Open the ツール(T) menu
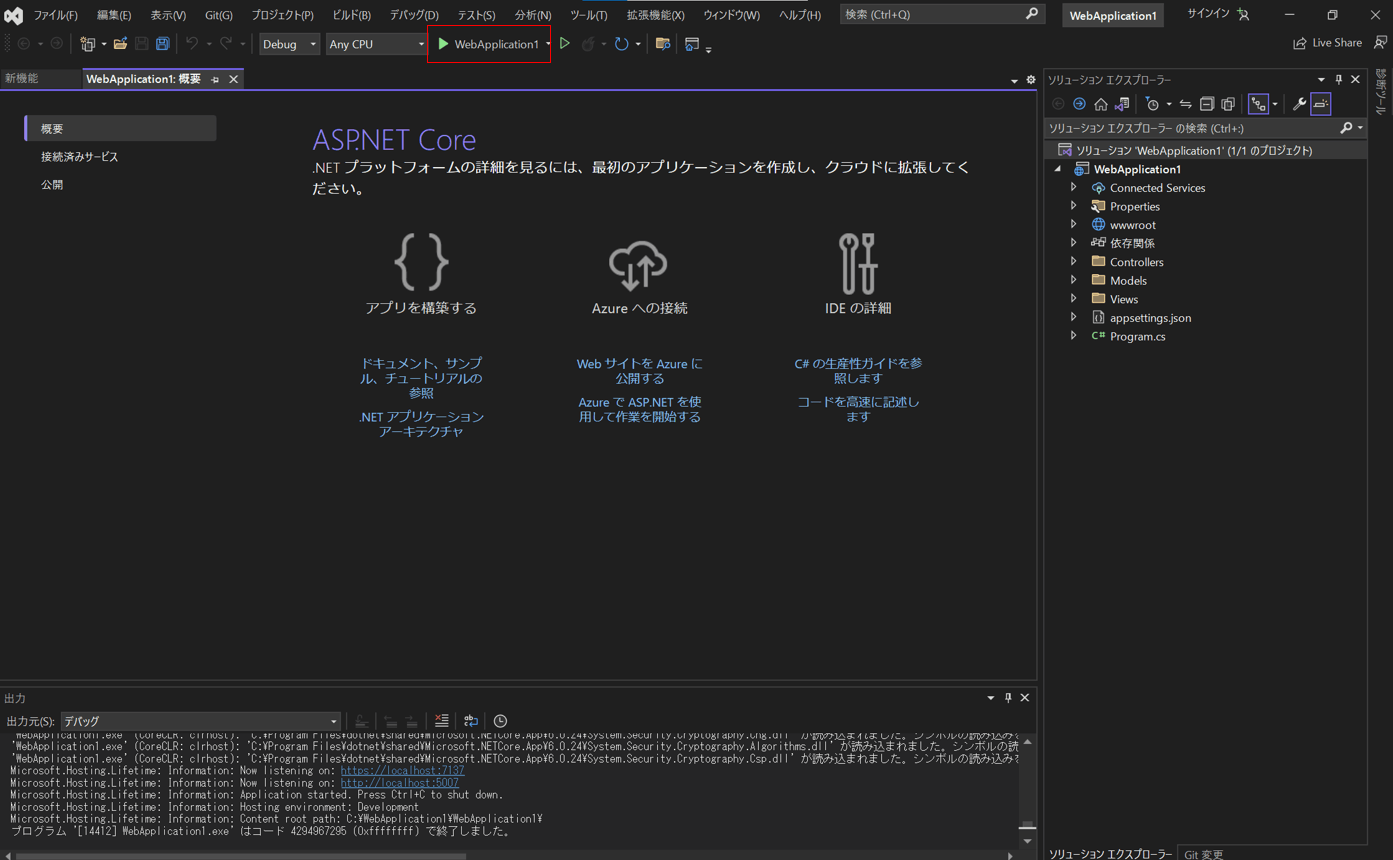Screen dimensions: 1393x860 [x=589, y=15]
